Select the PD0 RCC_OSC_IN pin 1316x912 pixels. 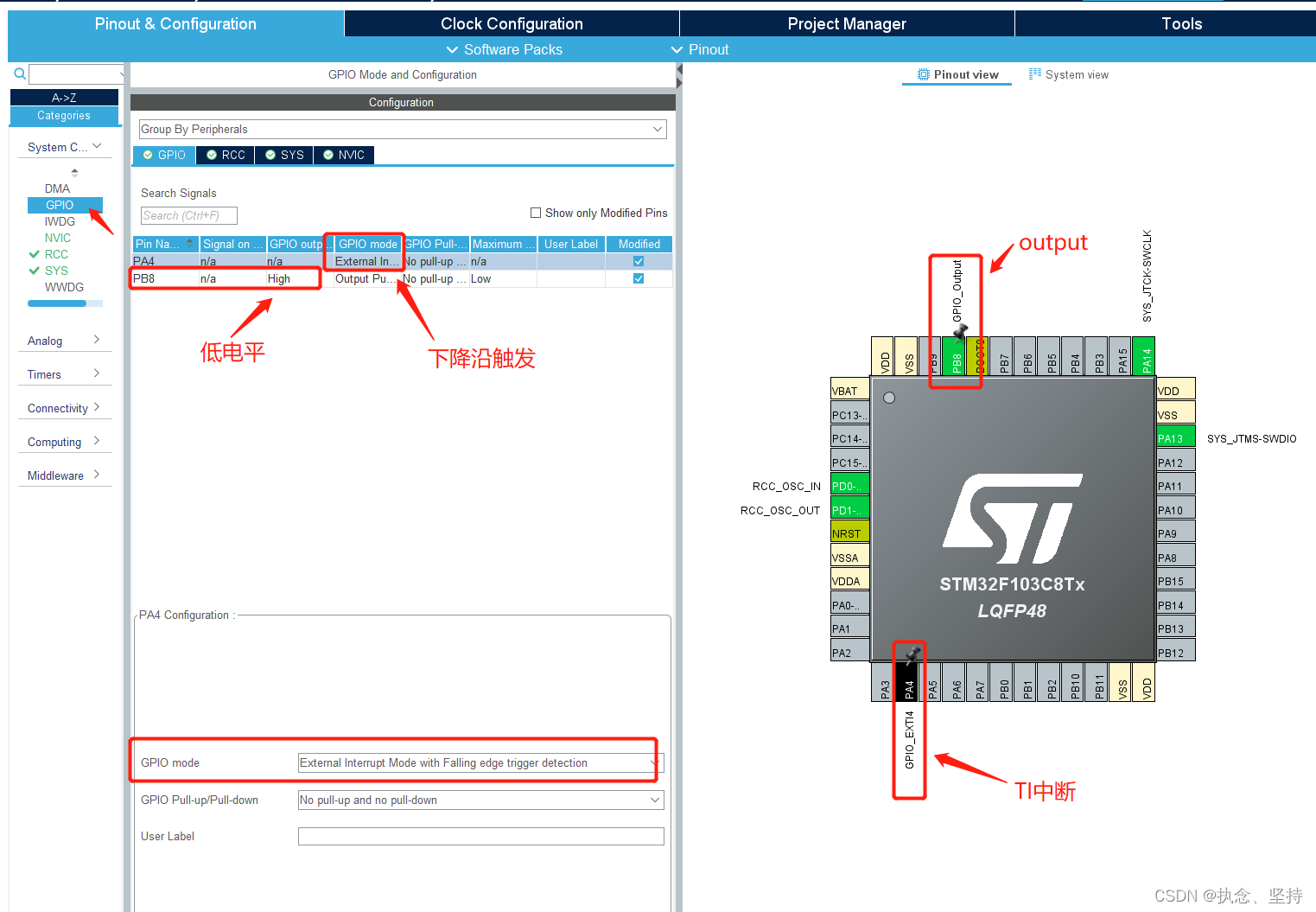point(849,484)
